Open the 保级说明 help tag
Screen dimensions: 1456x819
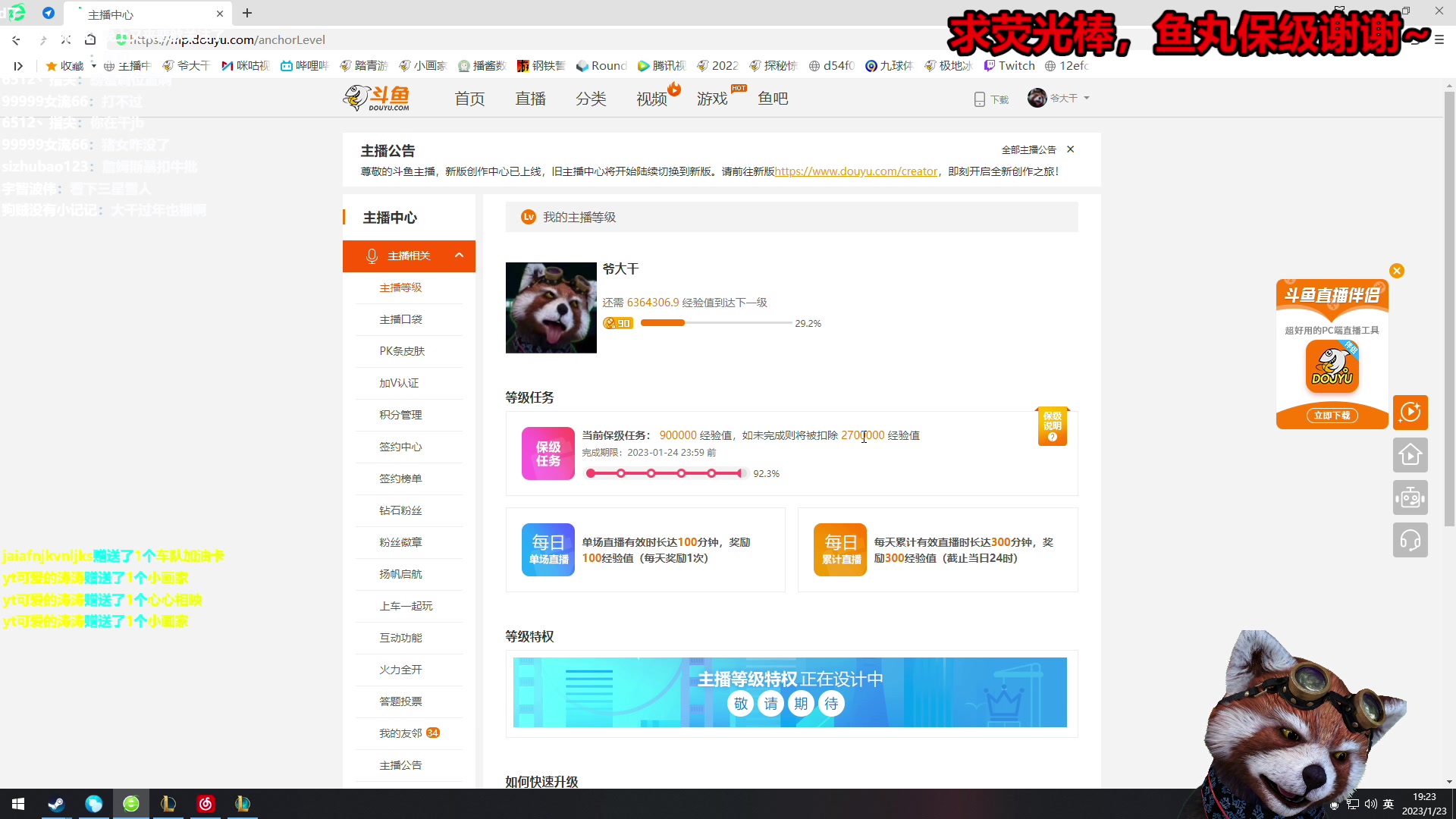coord(1053,427)
